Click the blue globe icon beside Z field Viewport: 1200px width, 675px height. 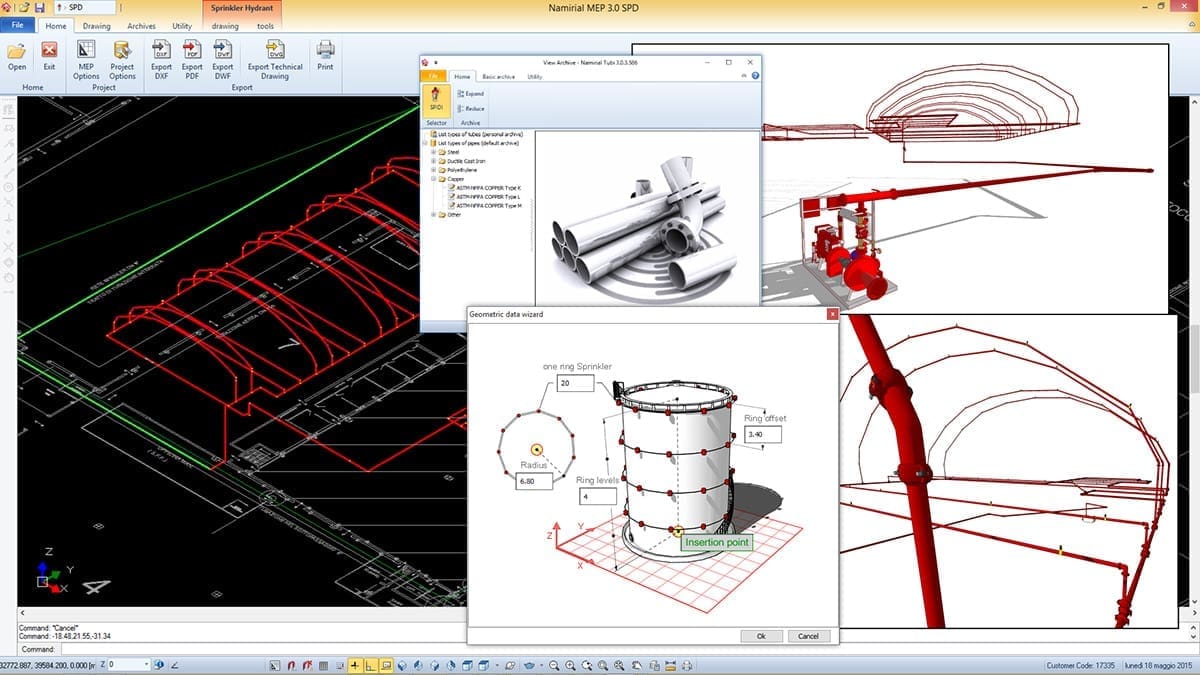coord(161,665)
